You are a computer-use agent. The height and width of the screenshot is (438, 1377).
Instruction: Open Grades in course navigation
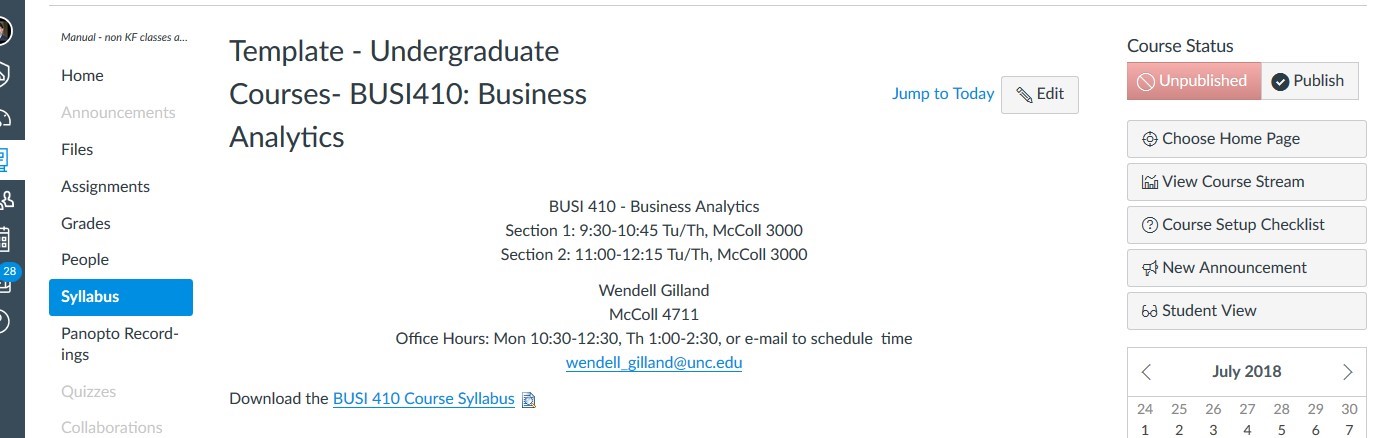pyautogui.click(x=86, y=223)
